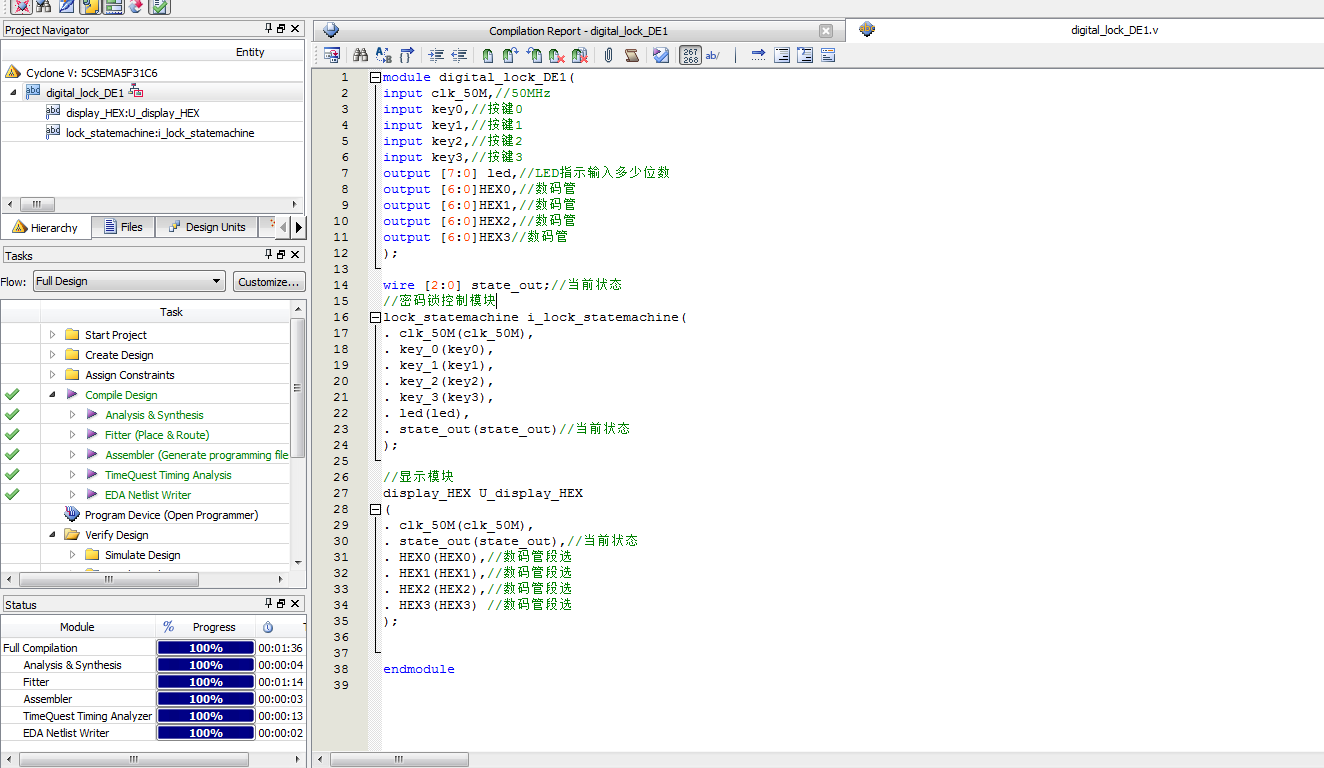Collapse digital_lock_DE1 hierarchy tree node
This screenshot has width=1324, height=768.
point(14,92)
